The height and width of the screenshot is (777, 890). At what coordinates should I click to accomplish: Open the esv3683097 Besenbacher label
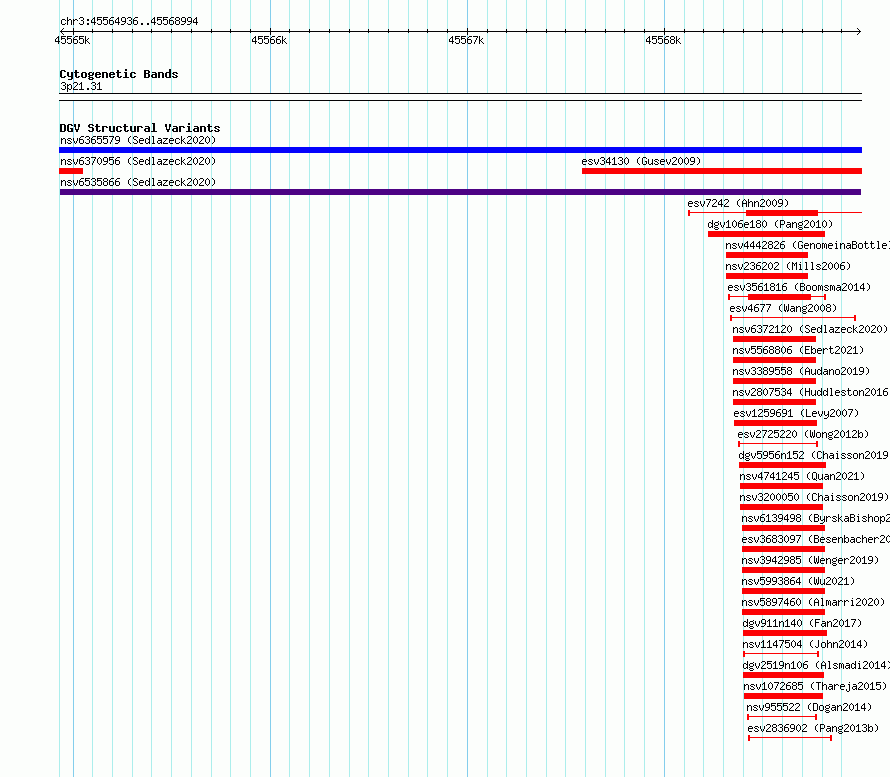(x=815, y=539)
